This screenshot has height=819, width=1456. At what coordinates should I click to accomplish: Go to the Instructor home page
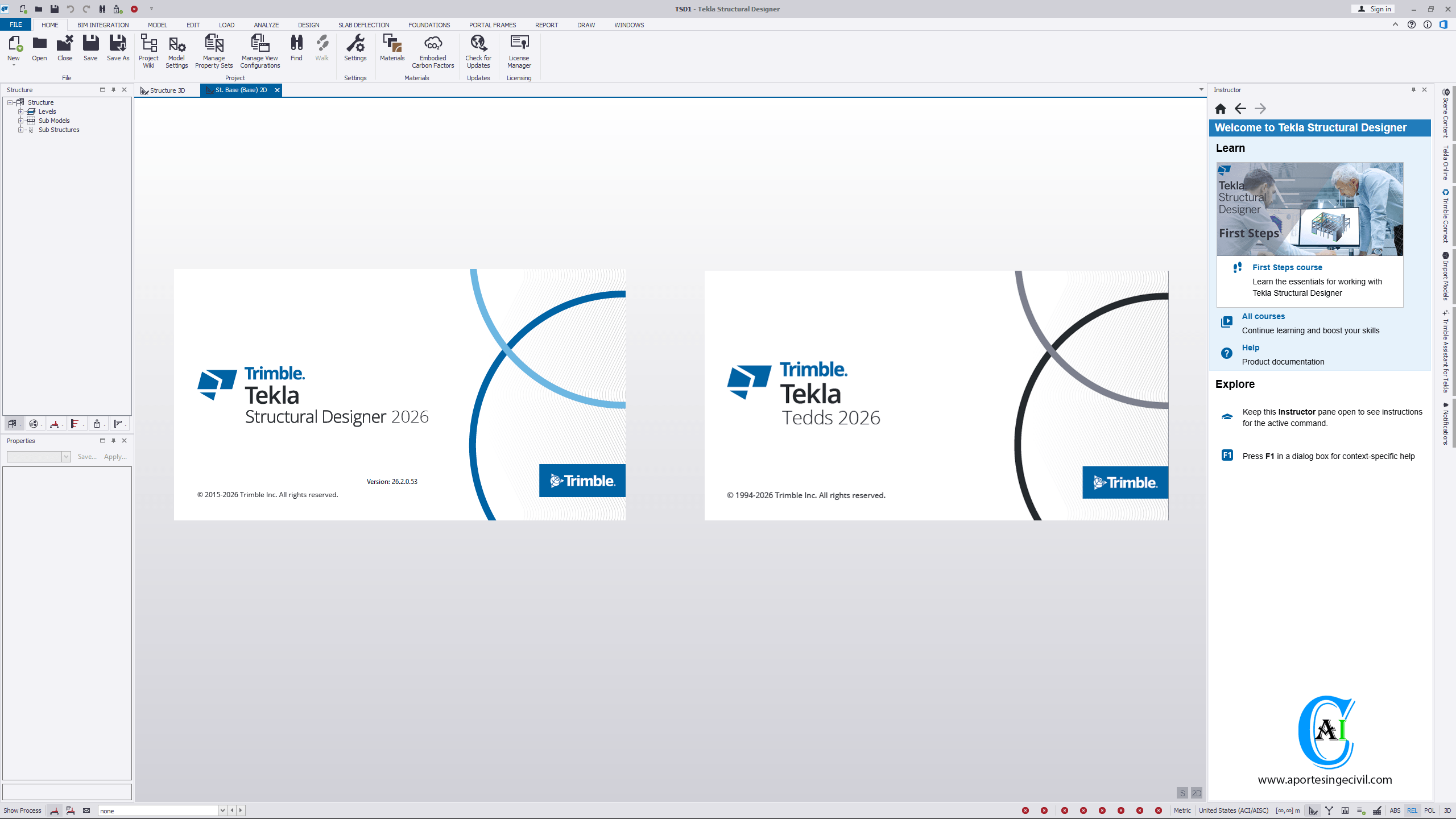(1221, 109)
